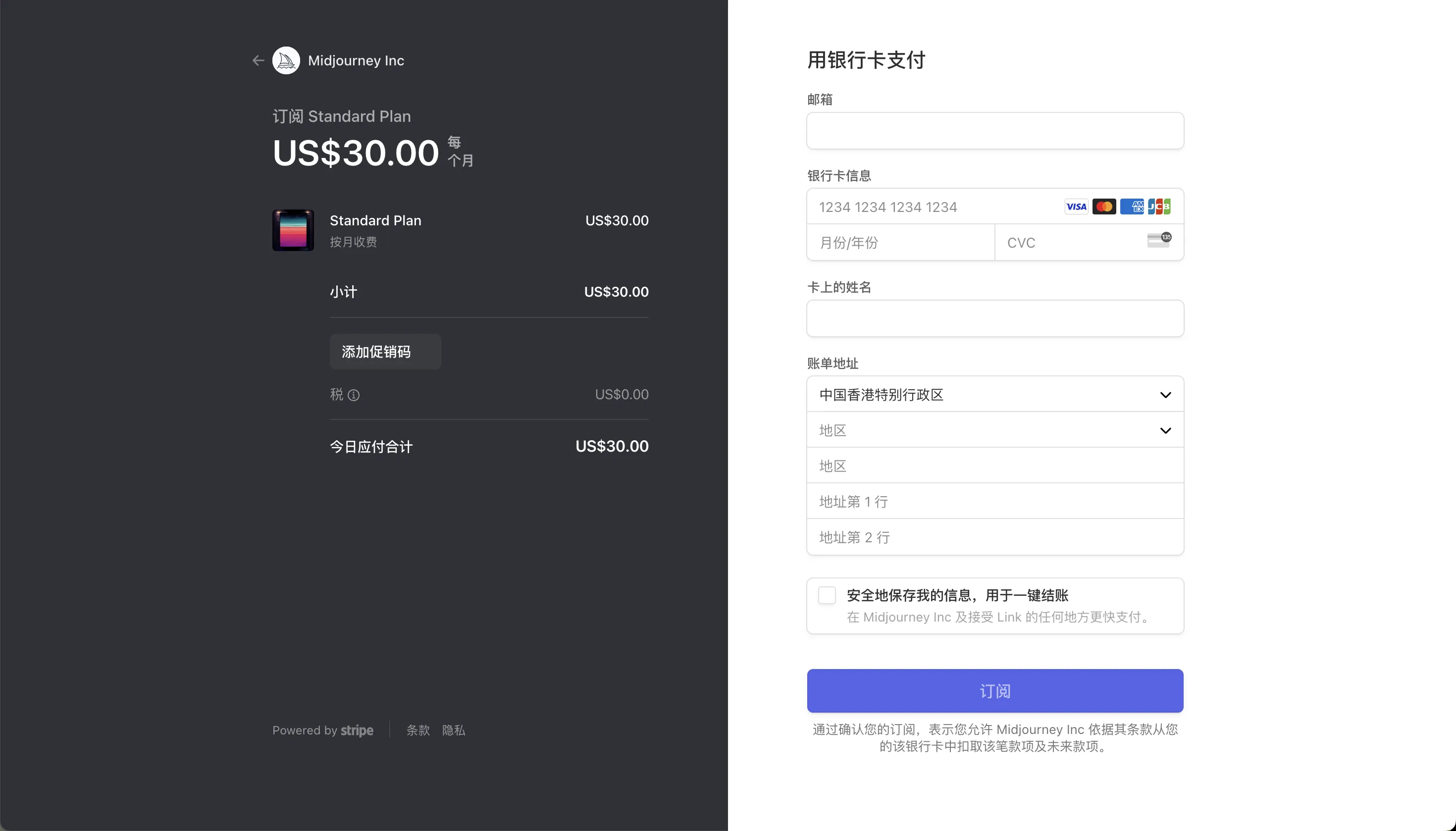Click the Powered by Stripe link
Image resolution: width=1456 pixels, height=831 pixels.
point(322,730)
